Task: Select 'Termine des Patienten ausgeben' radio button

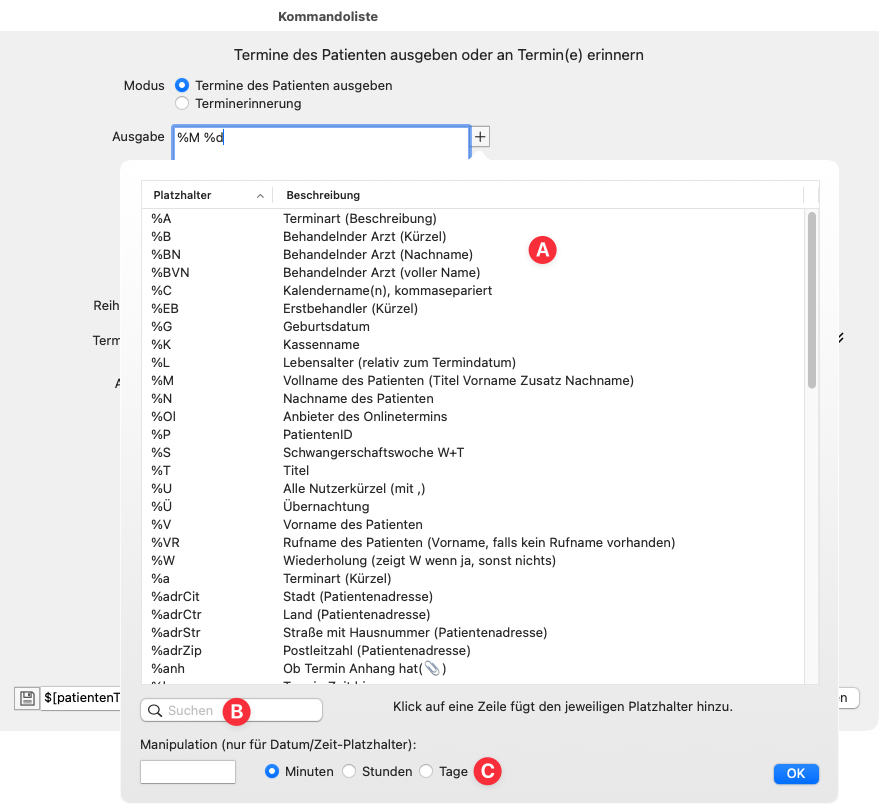Action: point(182,86)
